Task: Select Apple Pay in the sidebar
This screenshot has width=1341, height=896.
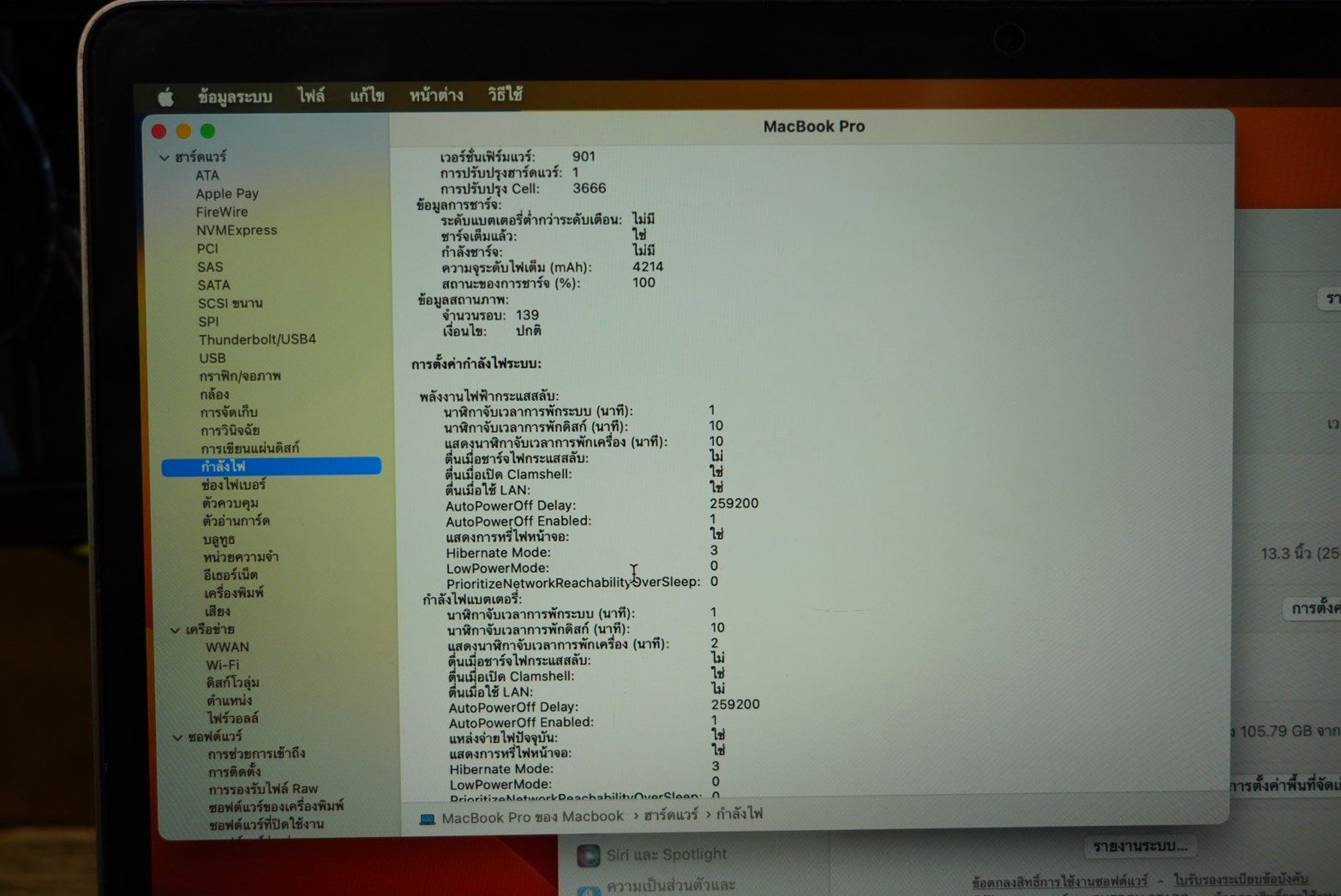Action: [x=227, y=194]
